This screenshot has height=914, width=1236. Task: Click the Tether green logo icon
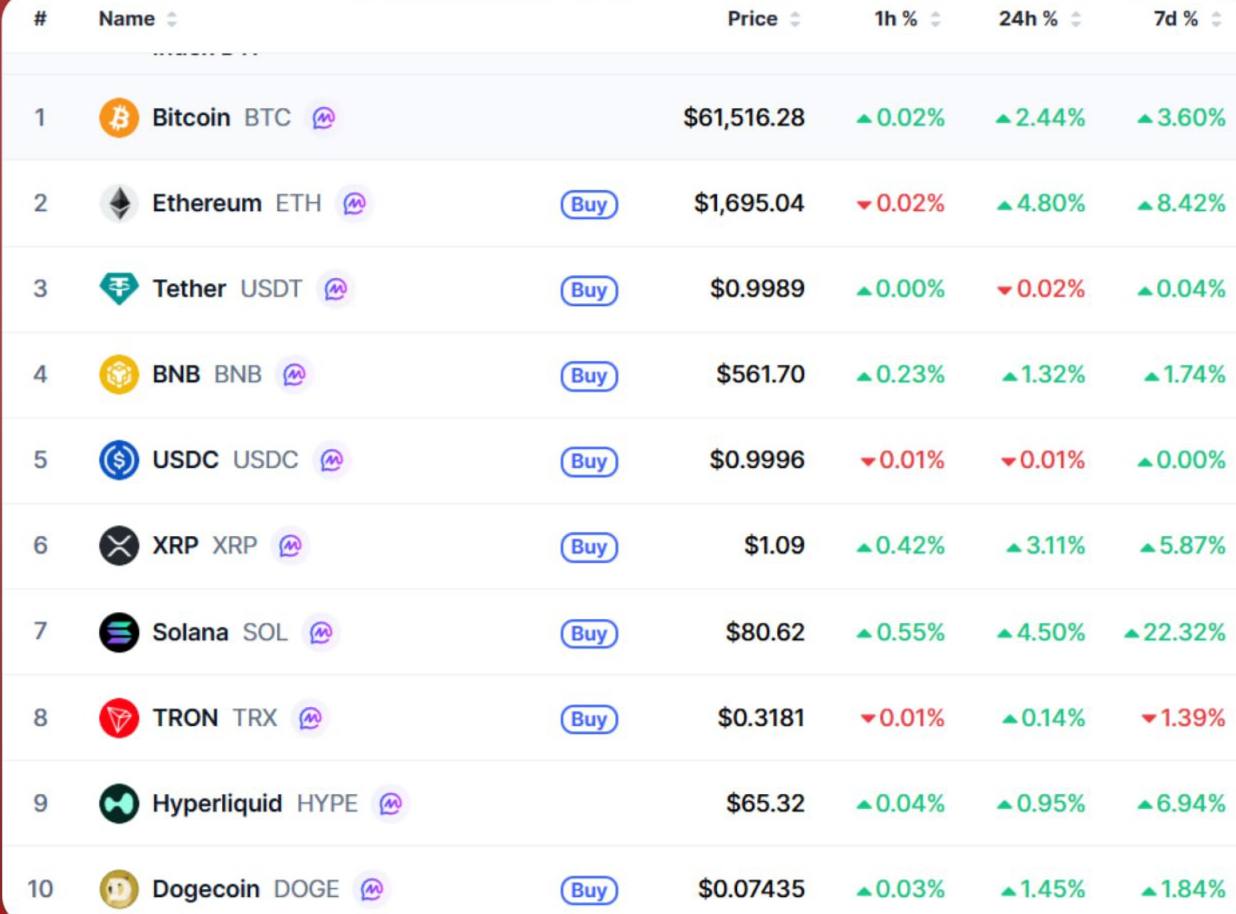click(119, 289)
